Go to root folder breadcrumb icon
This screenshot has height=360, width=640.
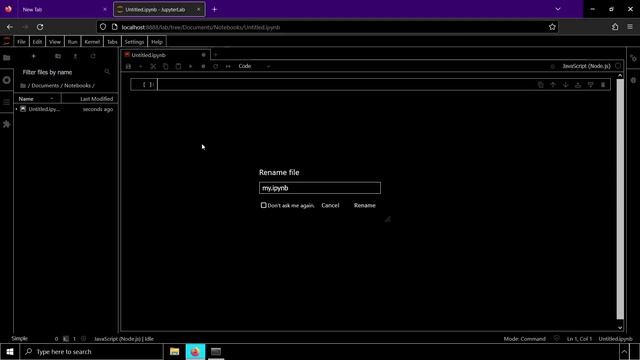coord(23,86)
